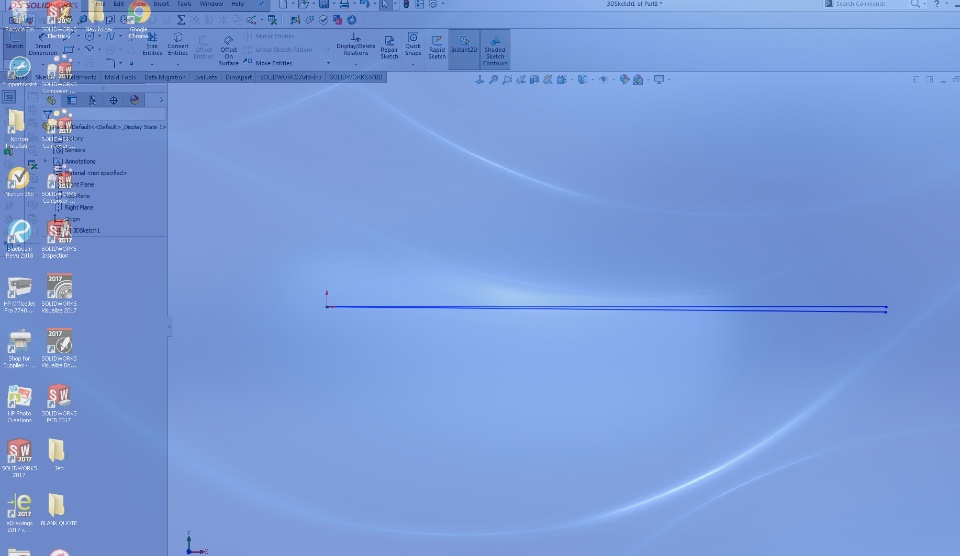
Task: Activate the Rapid Sketch tool
Action: pyautogui.click(x=437, y=47)
